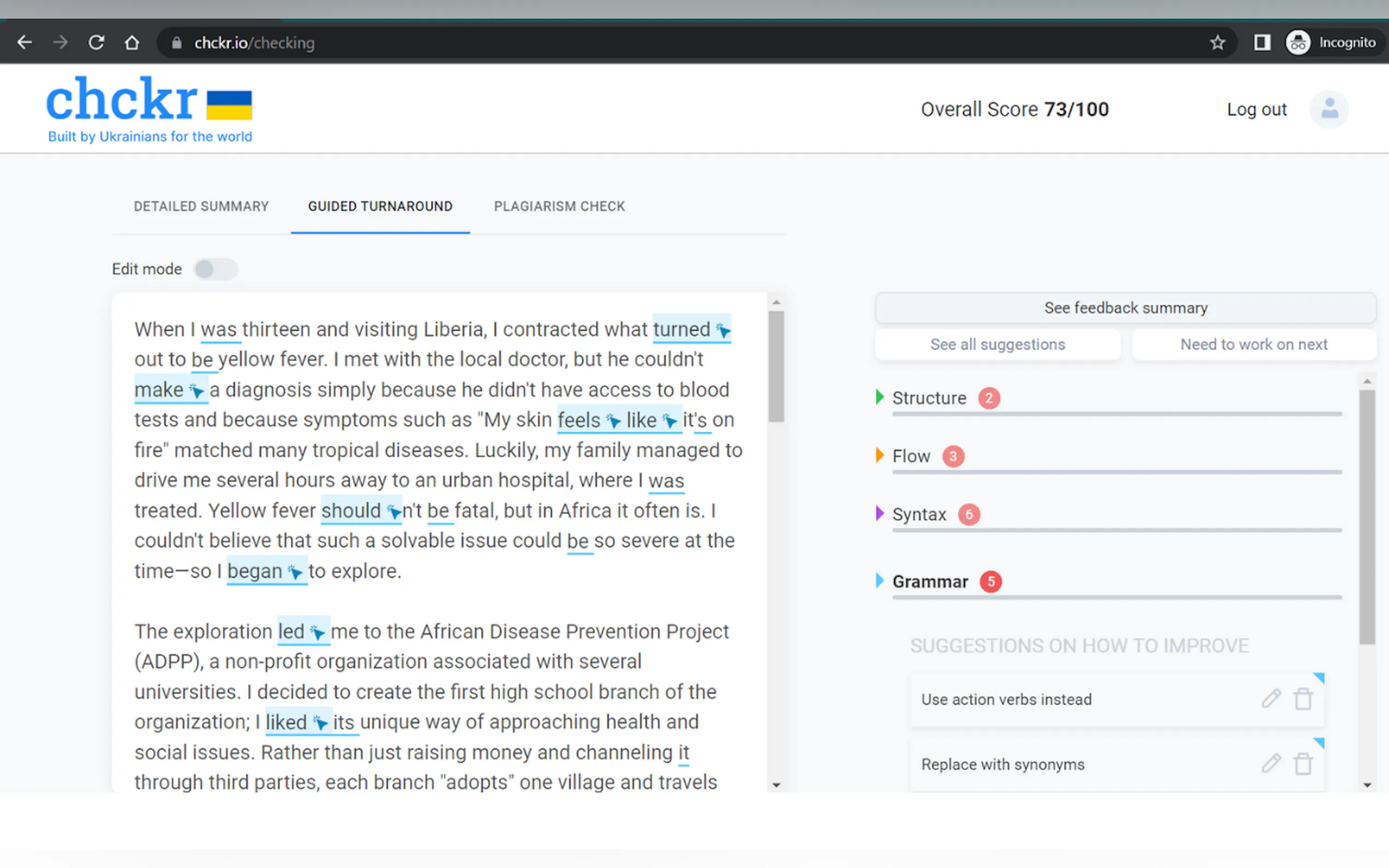
Task: Click the See feedback summary button
Action: tap(1125, 308)
